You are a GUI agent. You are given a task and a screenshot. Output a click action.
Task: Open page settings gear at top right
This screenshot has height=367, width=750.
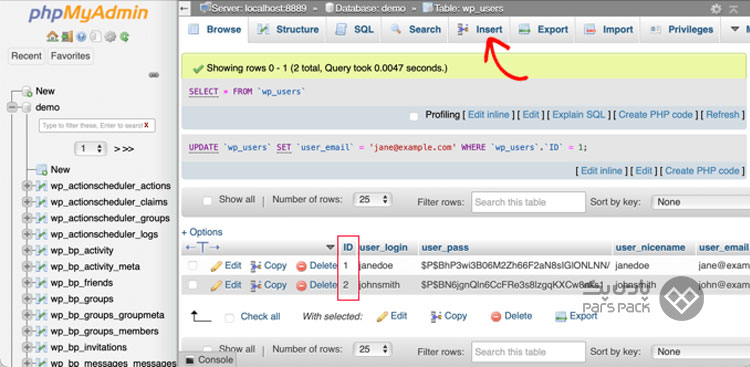(x=716, y=9)
